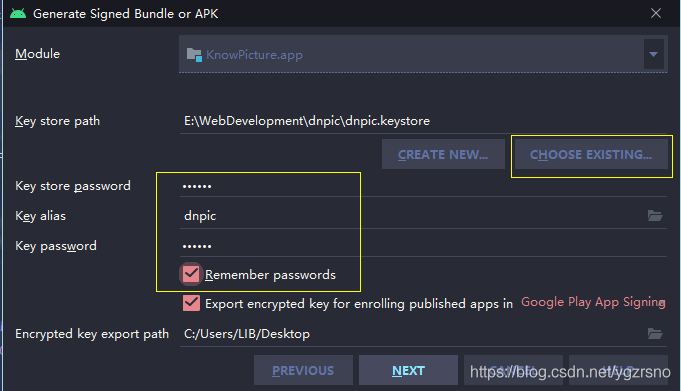Click the Android icon in title bar
The image size is (681, 391).
click(x=18, y=13)
